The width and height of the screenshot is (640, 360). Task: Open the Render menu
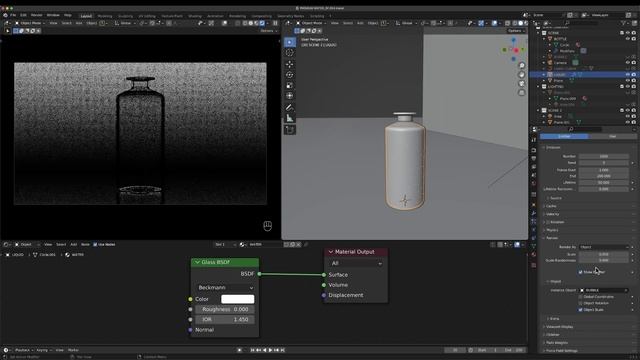click(x=37, y=15)
